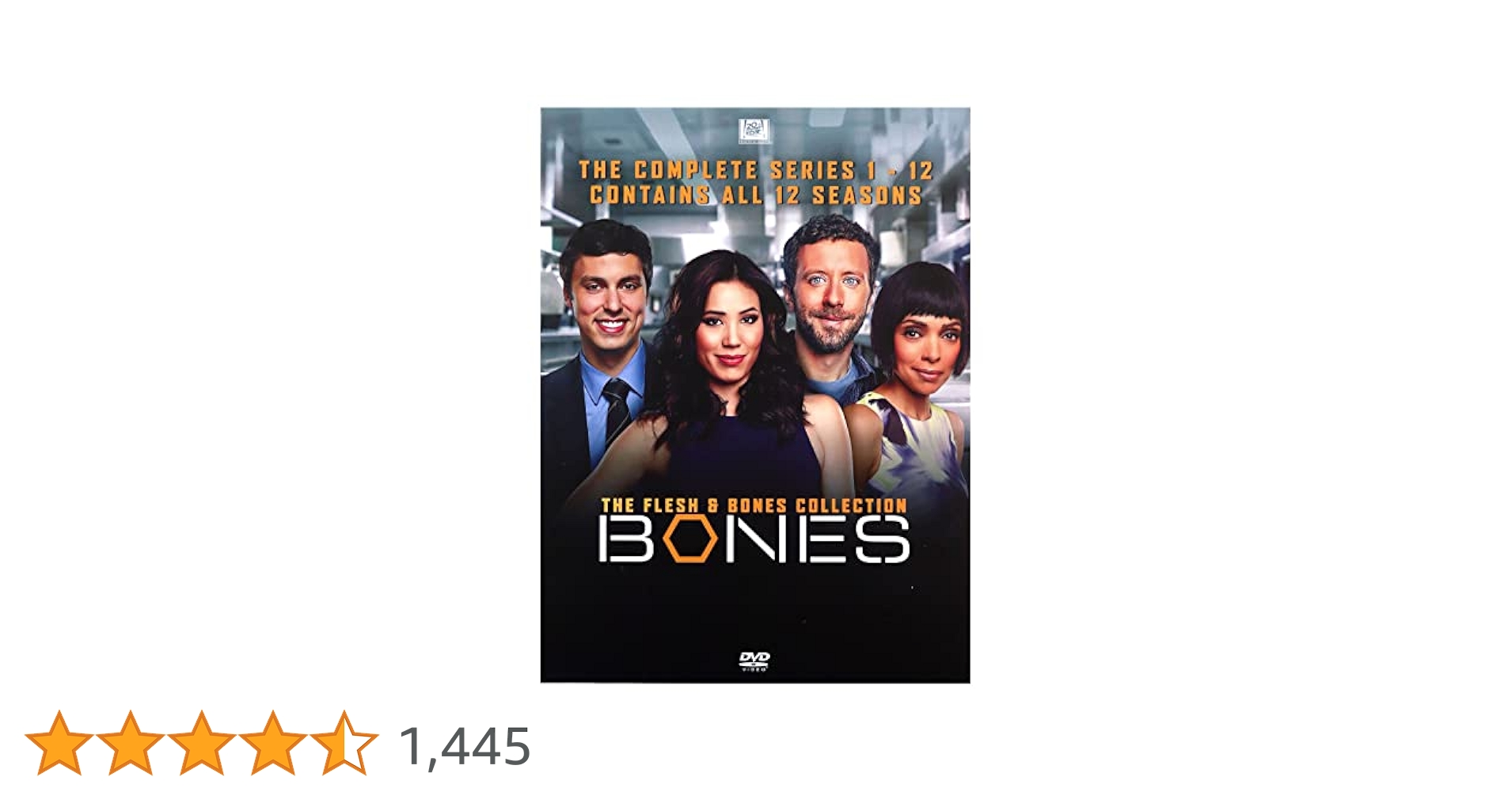Click 'Contains All 12 Seasons' text
Image resolution: width=1512 pixels, height=792 pixels.
pos(756,195)
